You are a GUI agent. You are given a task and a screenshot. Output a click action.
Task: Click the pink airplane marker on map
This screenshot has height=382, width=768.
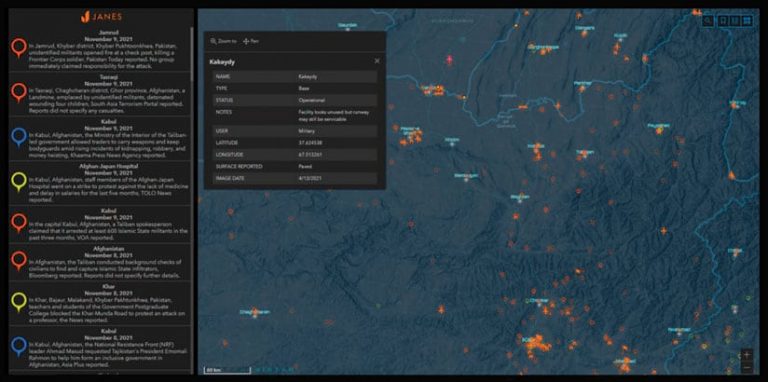coord(450,60)
